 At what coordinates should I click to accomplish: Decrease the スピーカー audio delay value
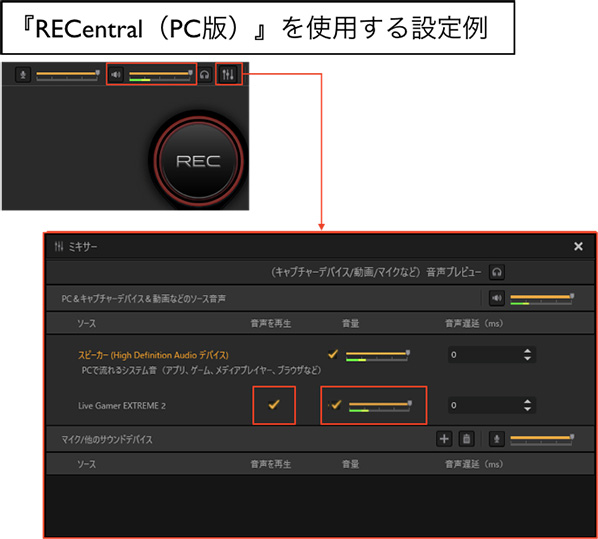(x=527, y=359)
